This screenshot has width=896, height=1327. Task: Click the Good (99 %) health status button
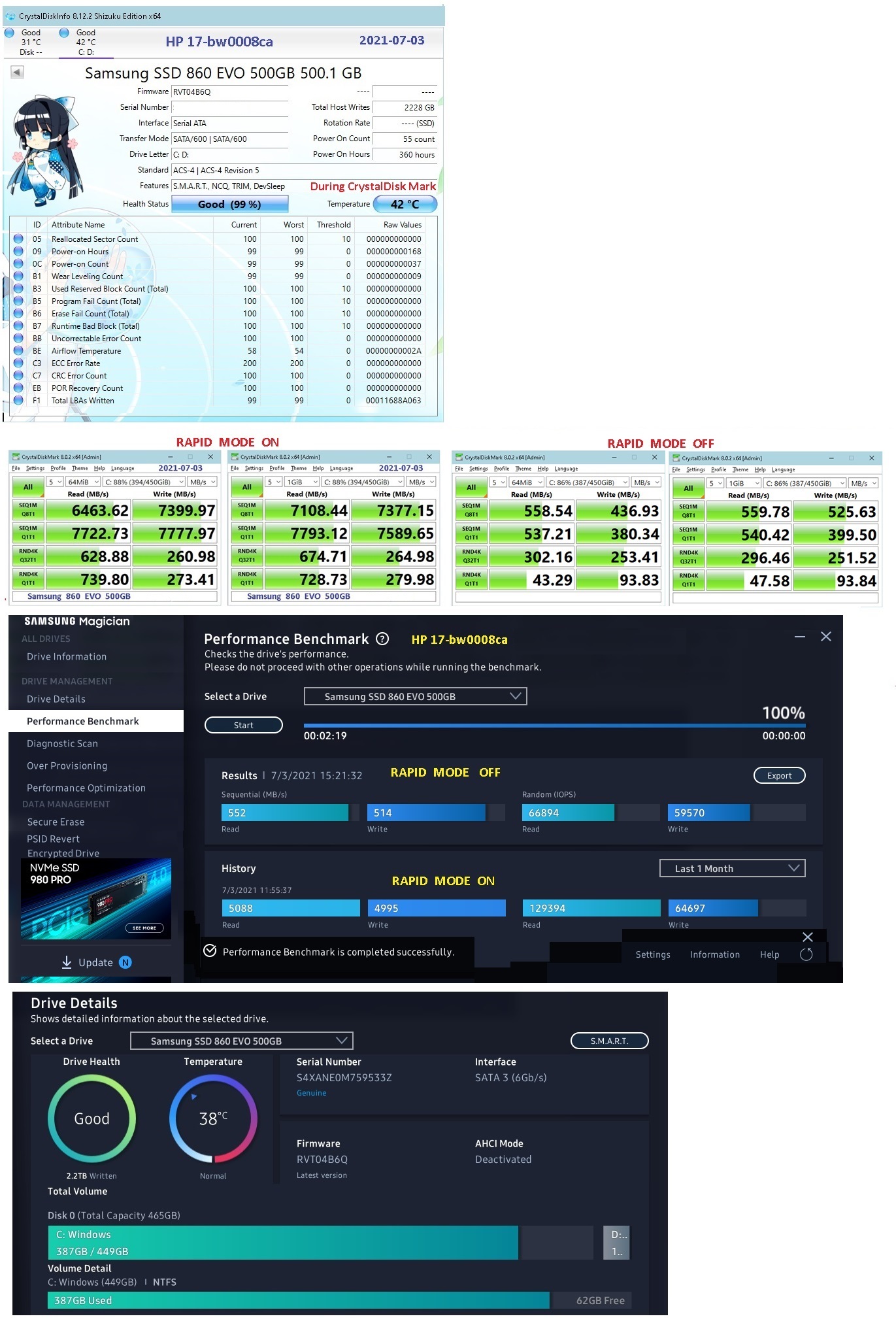229,205
